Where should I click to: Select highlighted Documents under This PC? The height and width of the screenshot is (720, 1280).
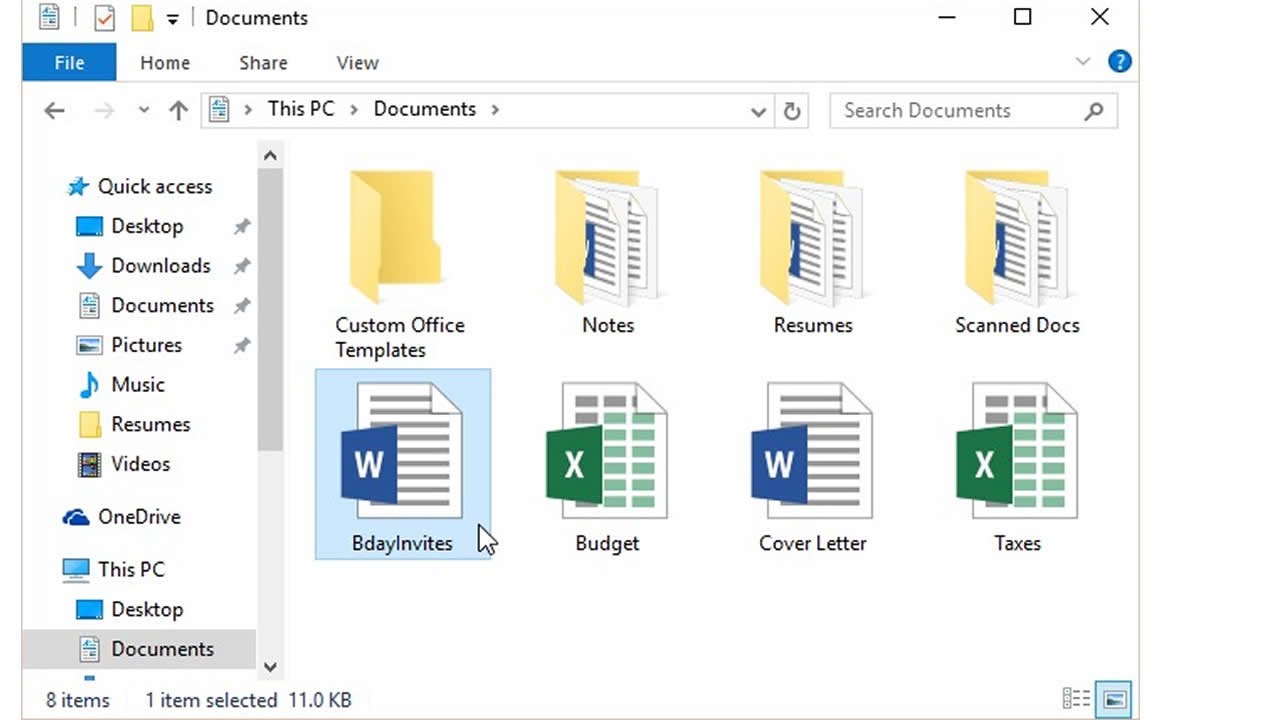pyautogui.click(x=139, y=649)
